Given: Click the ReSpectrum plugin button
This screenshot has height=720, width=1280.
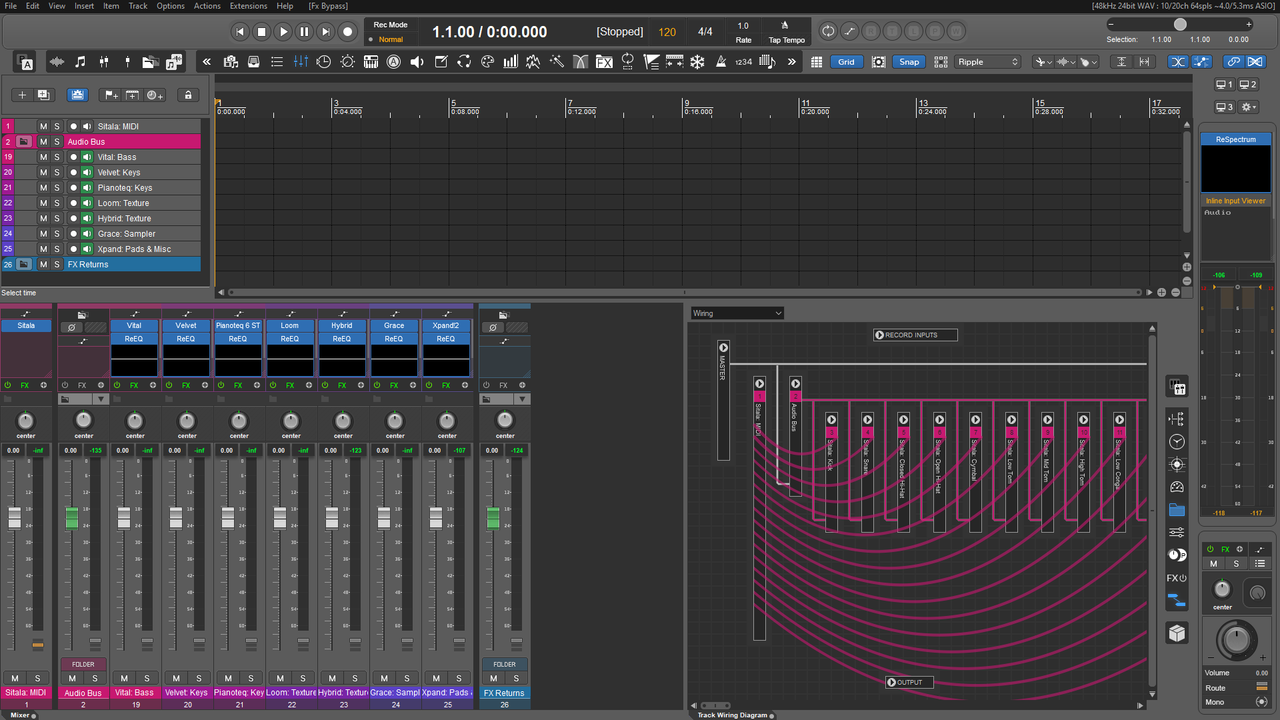Looking at the screenshot, I should pos(1235,139).
